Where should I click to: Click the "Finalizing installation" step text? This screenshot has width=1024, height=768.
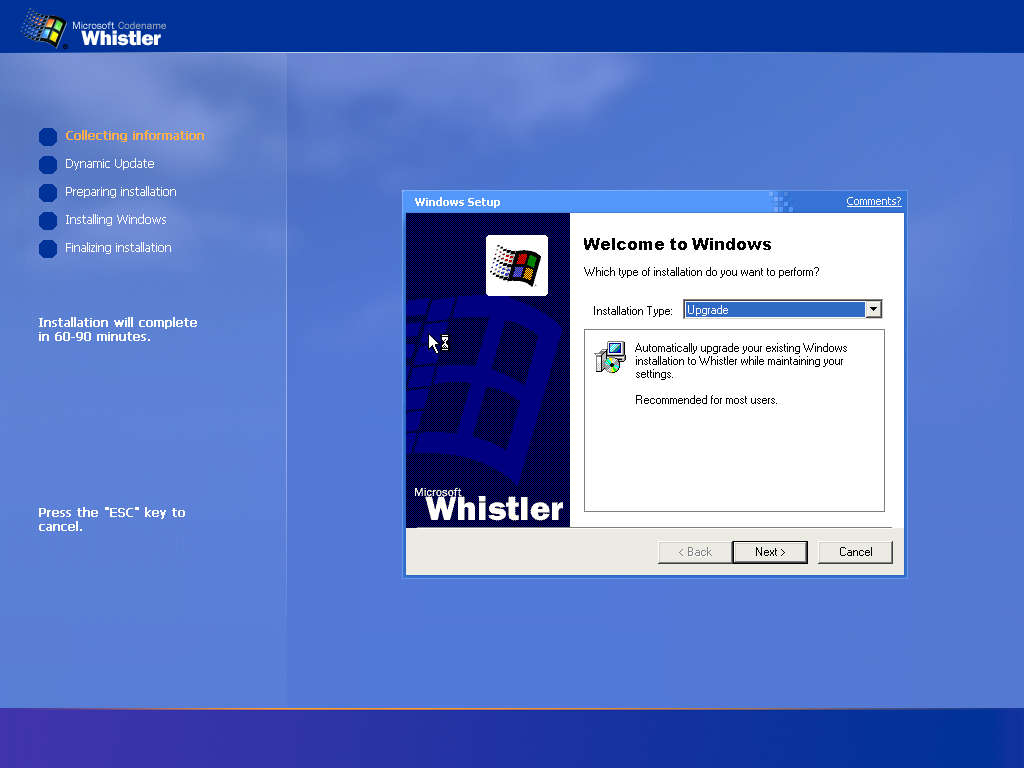[118, 248]
